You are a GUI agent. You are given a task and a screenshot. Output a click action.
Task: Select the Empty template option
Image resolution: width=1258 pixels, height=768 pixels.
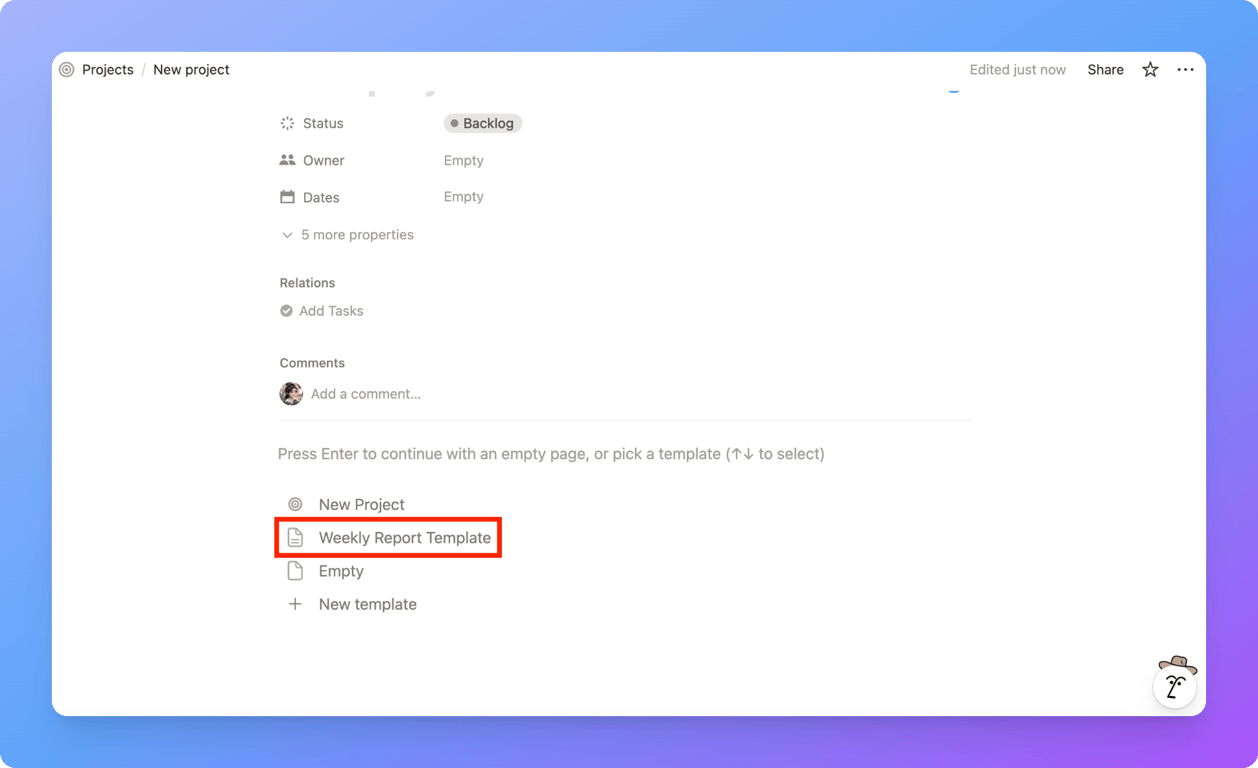coord(341,571)
